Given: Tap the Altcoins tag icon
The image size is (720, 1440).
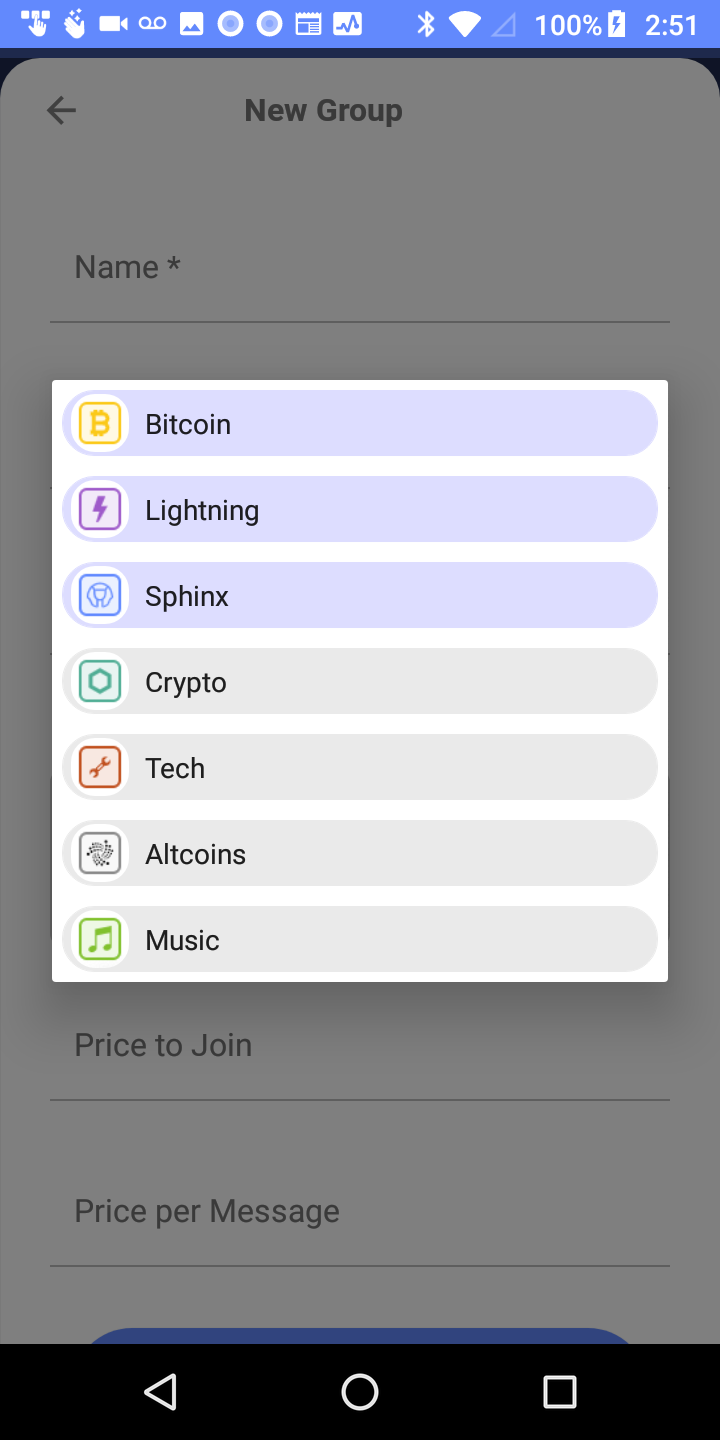Looking at the screenshot, I should (x=100, y=854).
